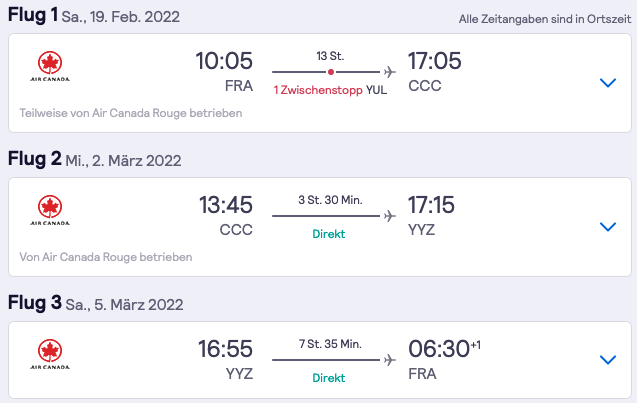Click Air Canada logo on Flug 2

(x=50, y=210)
